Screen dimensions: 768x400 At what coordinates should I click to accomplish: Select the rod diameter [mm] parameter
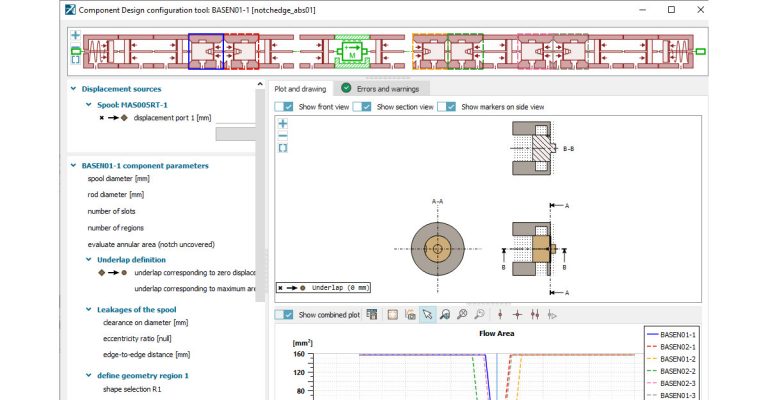(x=116, y=195)
